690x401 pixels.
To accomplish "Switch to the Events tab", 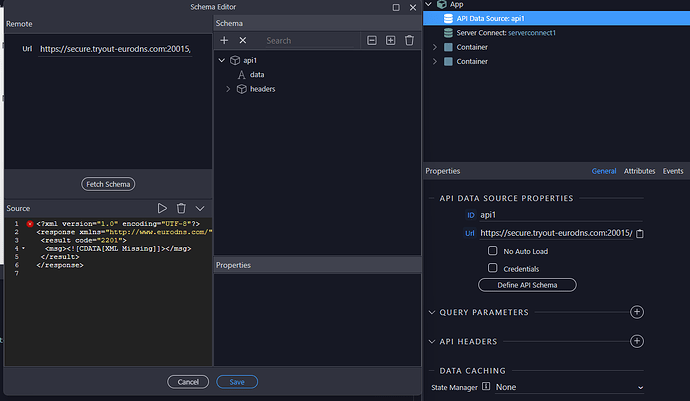I will [673, 171].
